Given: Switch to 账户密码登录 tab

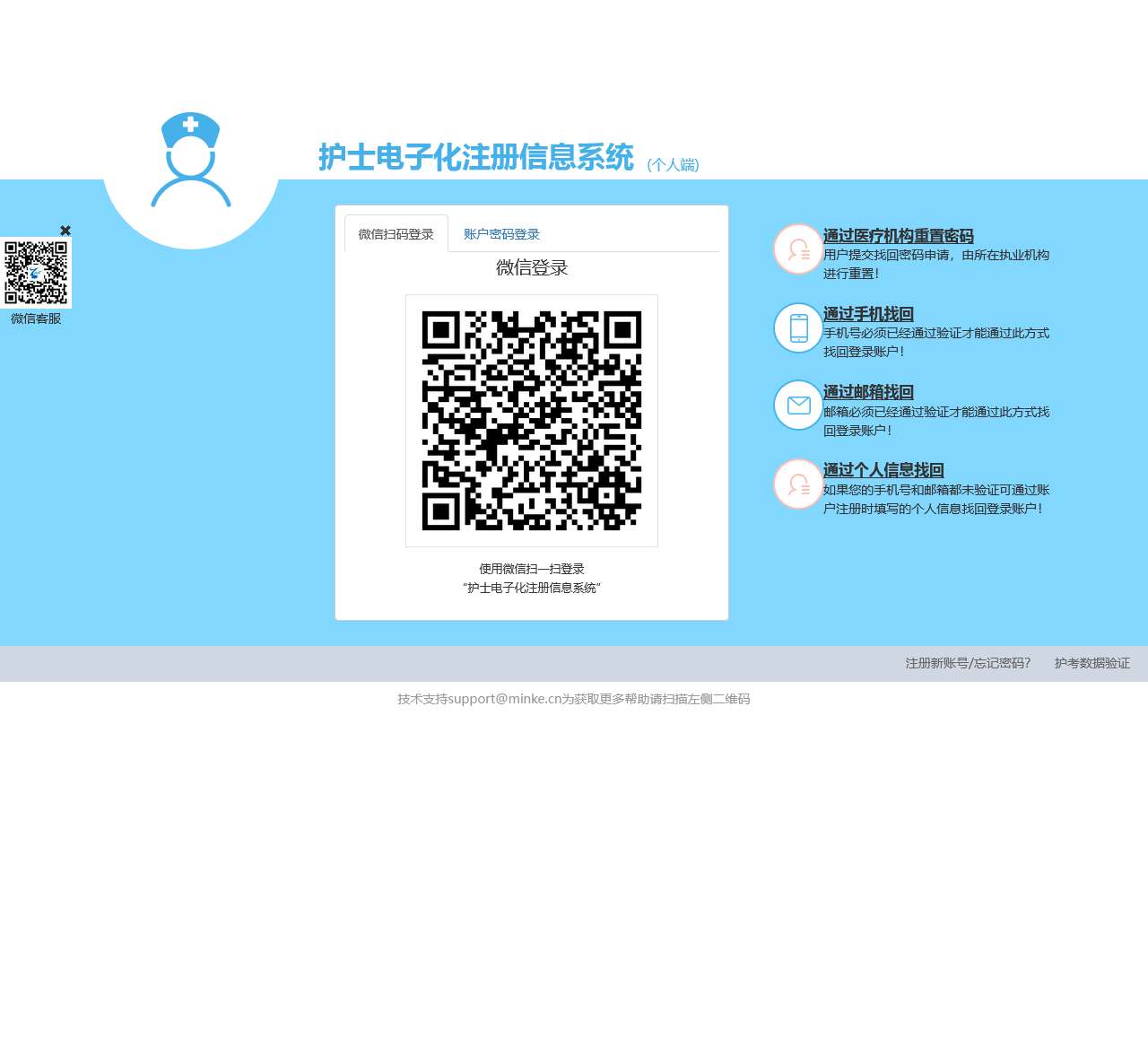Looking at the screenshot, I should click(x=501, y=234).
